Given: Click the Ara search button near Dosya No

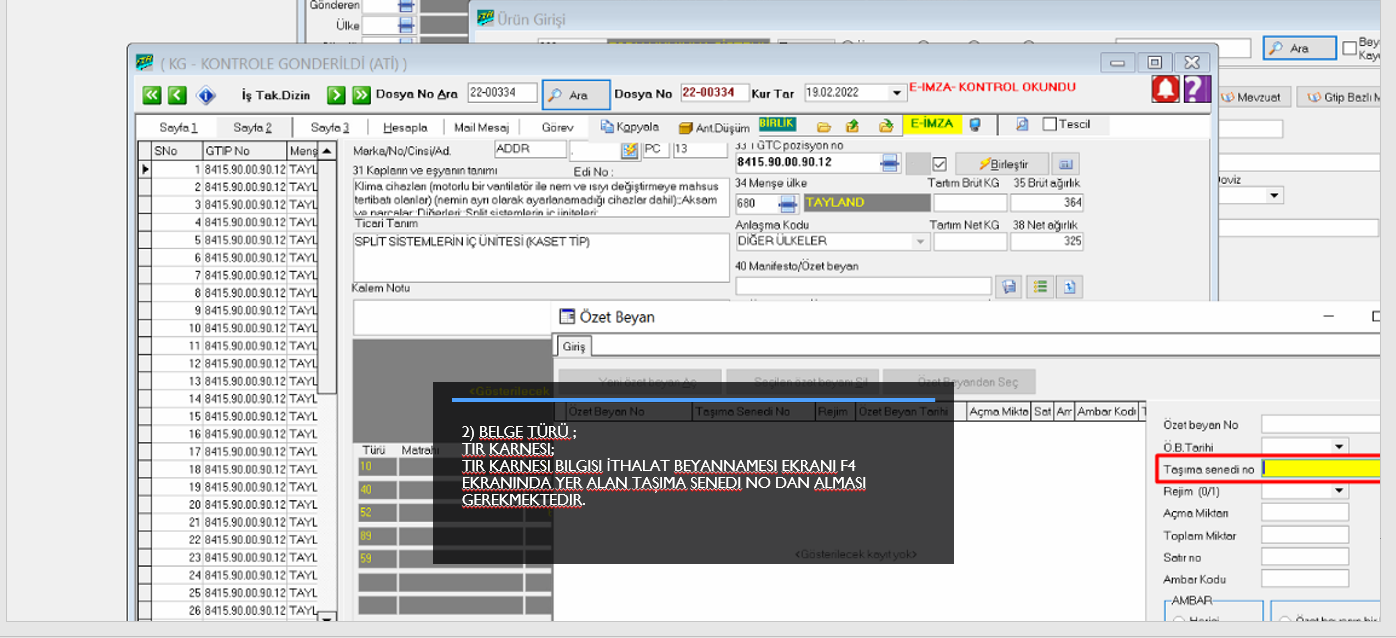Looking at the screenshot, I should (x=576, y=95).
